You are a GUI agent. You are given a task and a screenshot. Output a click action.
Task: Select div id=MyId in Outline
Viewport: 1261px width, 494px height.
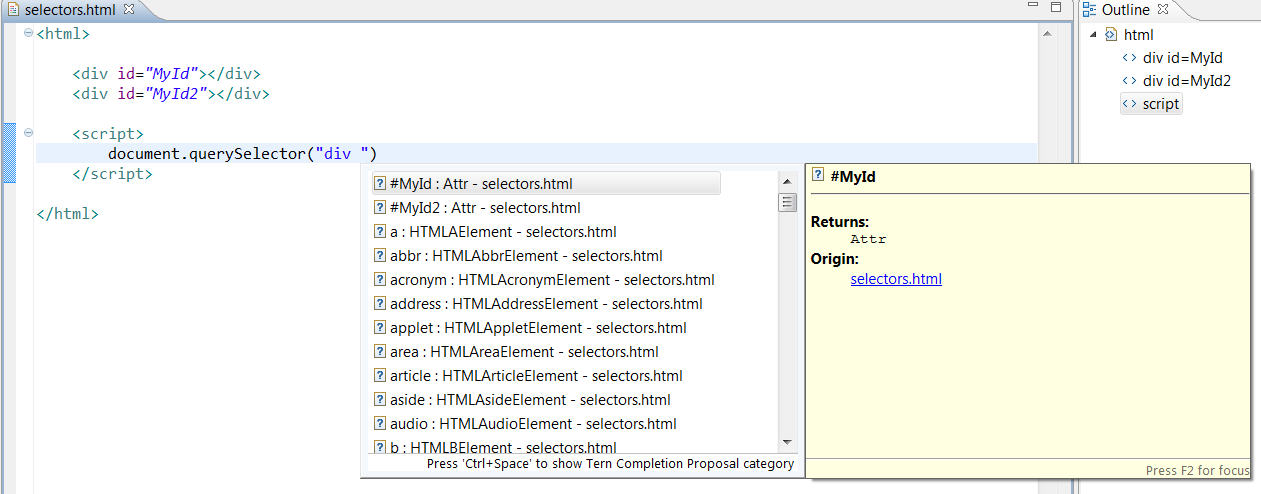(x=1183, y=58)
